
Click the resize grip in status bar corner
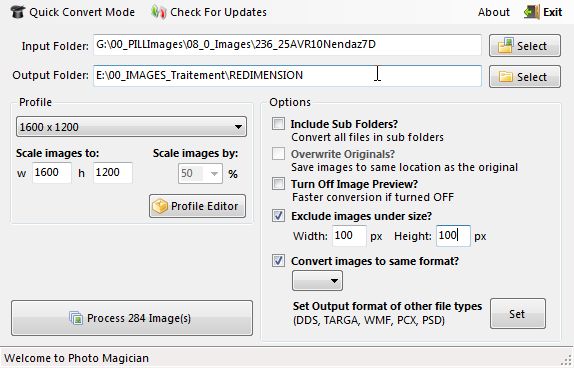568,361
